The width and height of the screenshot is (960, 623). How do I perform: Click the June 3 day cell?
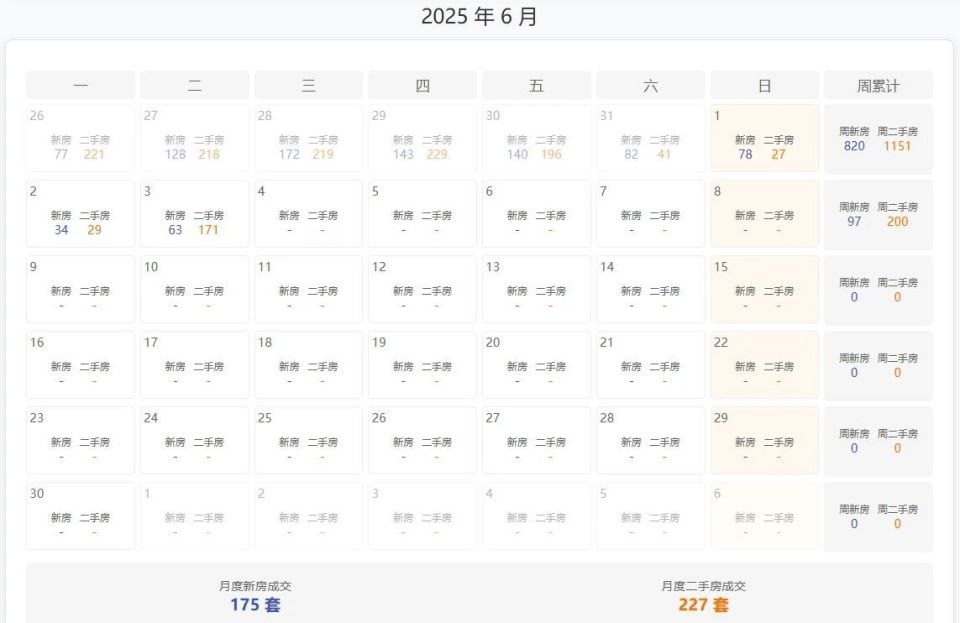click(195, 214)
